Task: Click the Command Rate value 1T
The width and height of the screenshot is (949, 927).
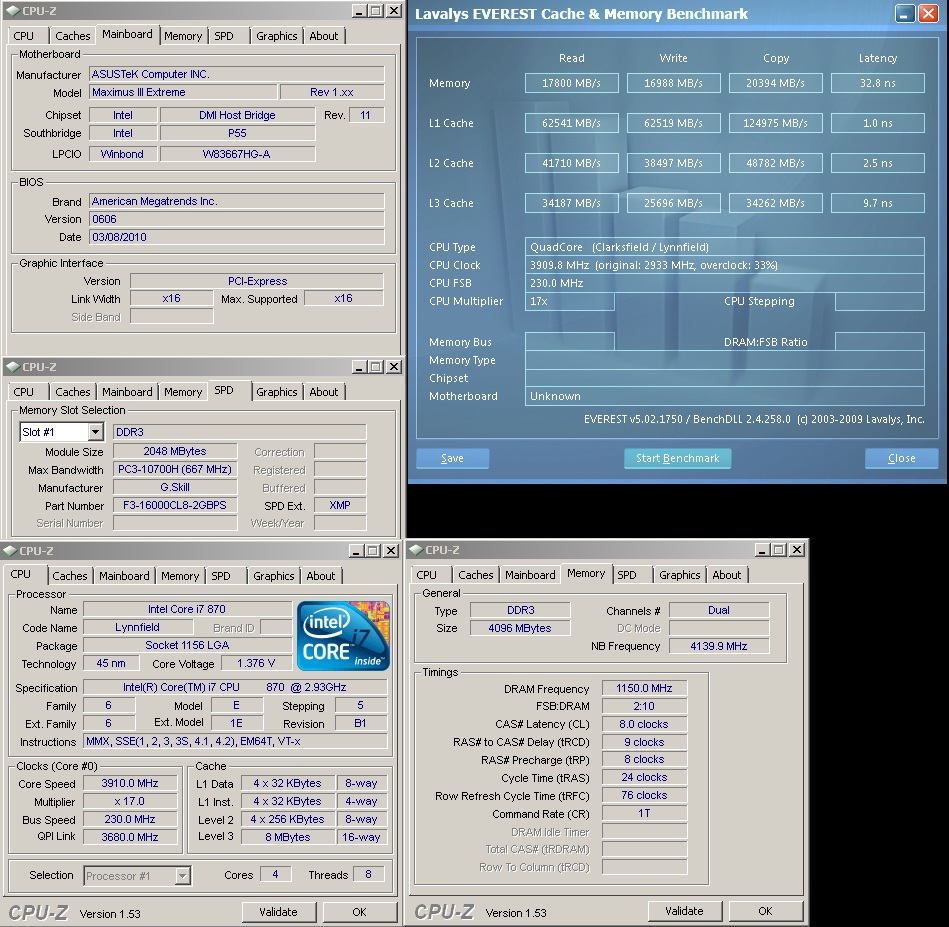Action: coord(644,813)
